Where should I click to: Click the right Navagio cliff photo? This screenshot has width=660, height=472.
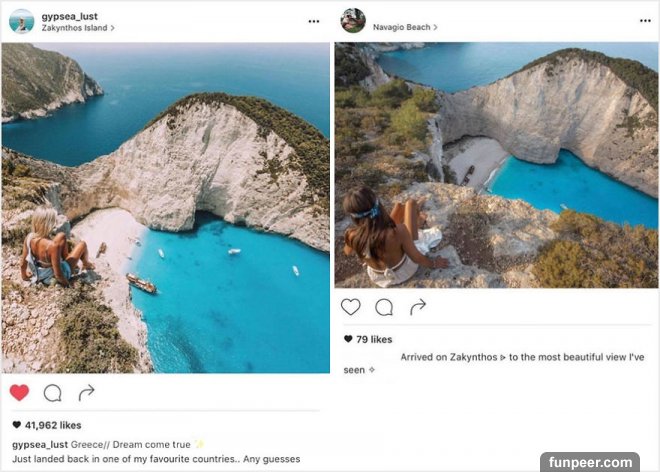[496, 165]
